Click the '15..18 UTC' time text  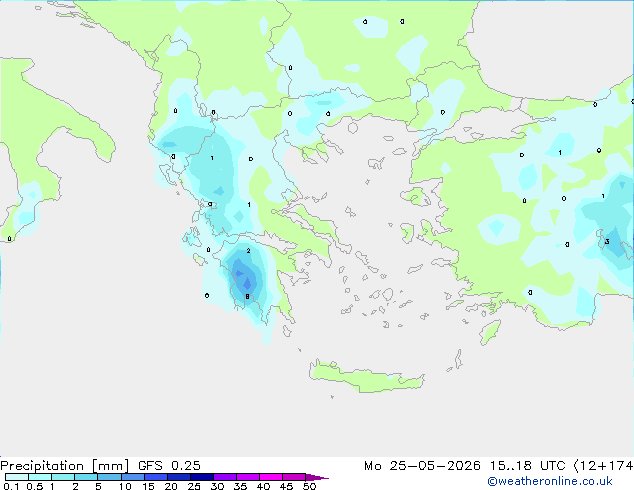[527, 465]
